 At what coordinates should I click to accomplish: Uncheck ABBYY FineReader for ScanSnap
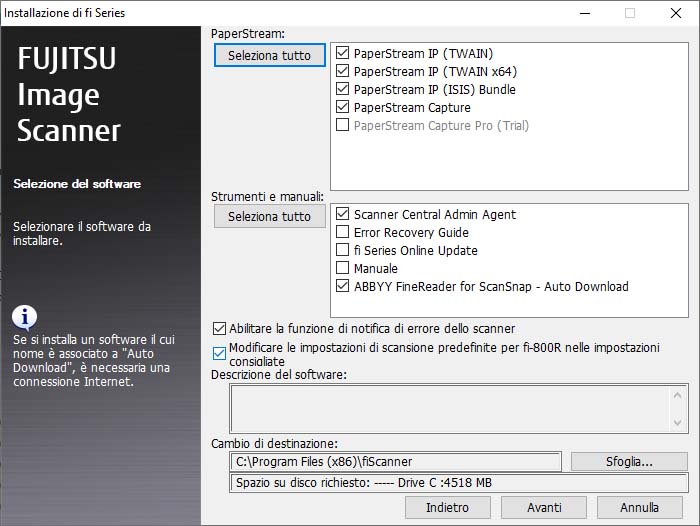coord(343,286)
